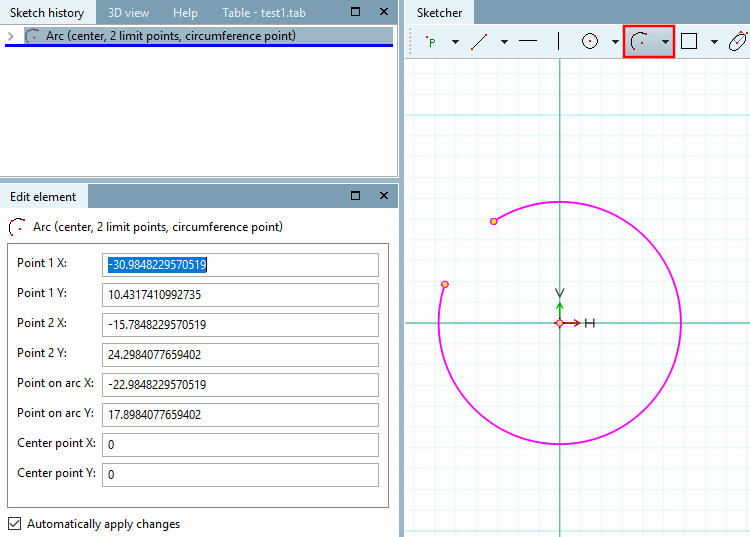Click the Point 1 Y input field
The width and height of the screenshot is (750, 537).
pyautogui.click(x=242, y=295)
